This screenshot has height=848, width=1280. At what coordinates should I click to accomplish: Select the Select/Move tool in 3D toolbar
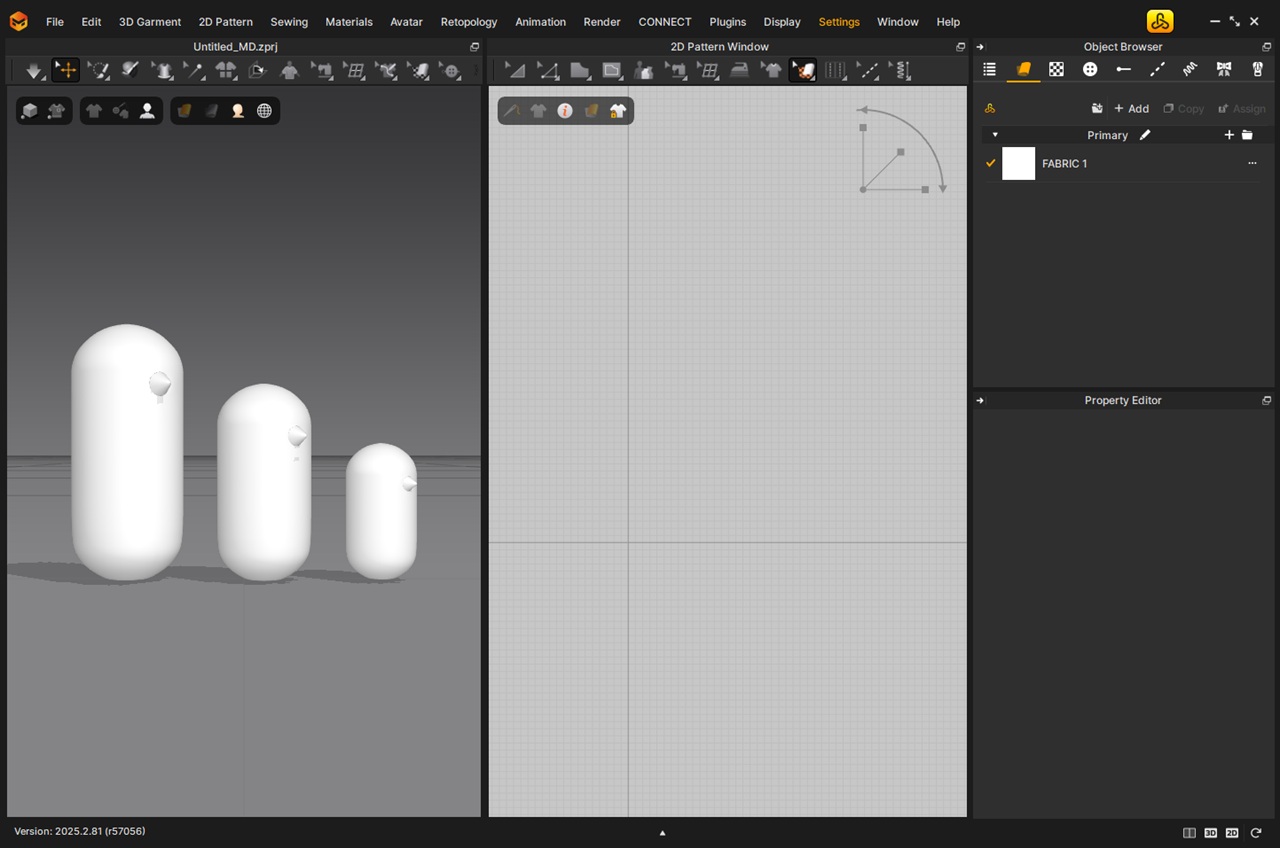coord(66,70)
